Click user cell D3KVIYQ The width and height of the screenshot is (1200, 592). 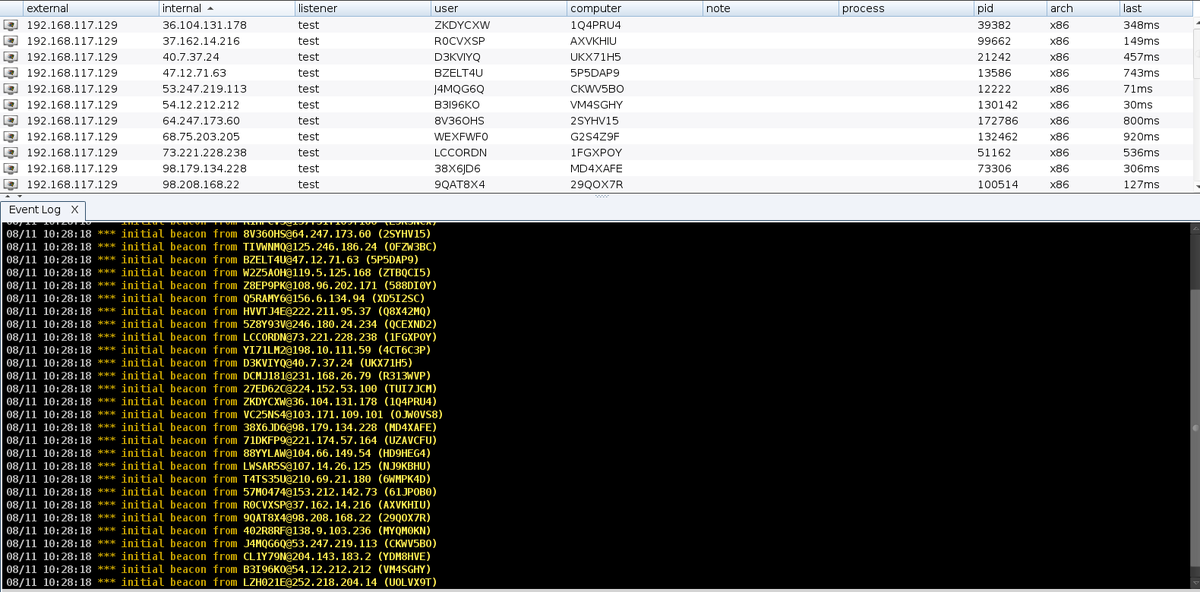pyautogui.click(x=458, y=57)
